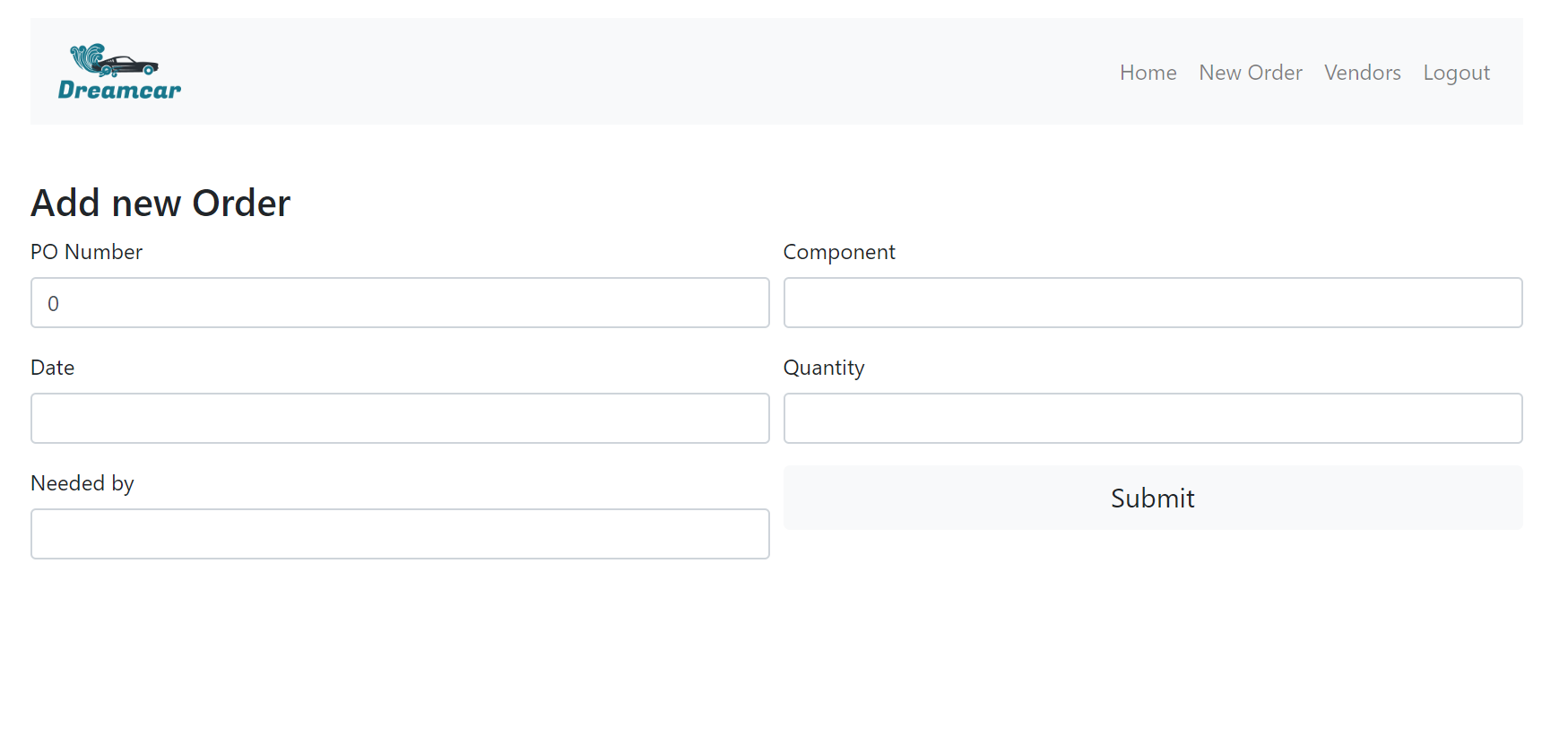Screen dimensions: 1568x737
Task: Click into the Component field
Action: tap(1153, 303)
